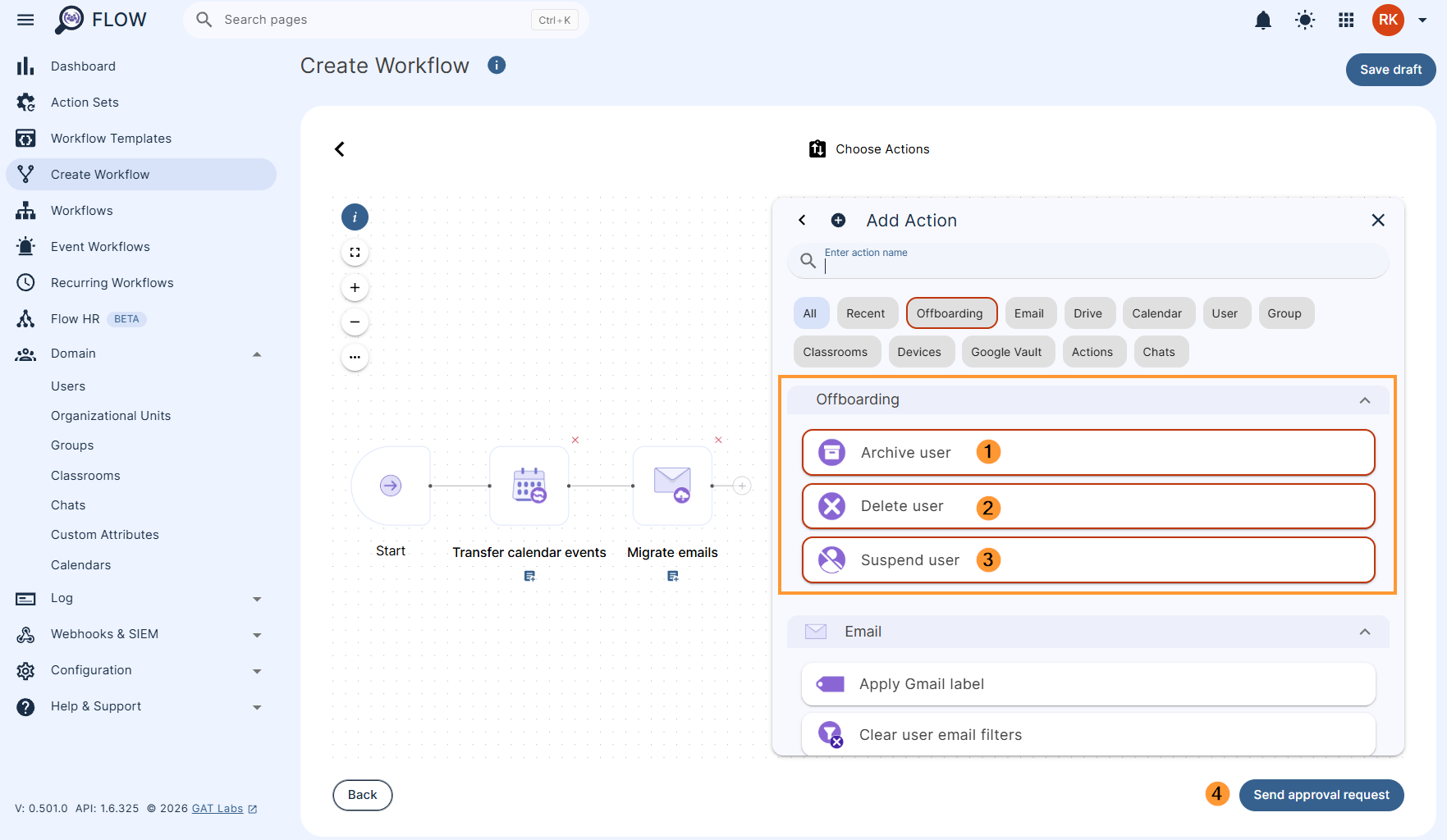Select the Actions filter chip
Screen dimensions: 1447x840
point(1092,352)
